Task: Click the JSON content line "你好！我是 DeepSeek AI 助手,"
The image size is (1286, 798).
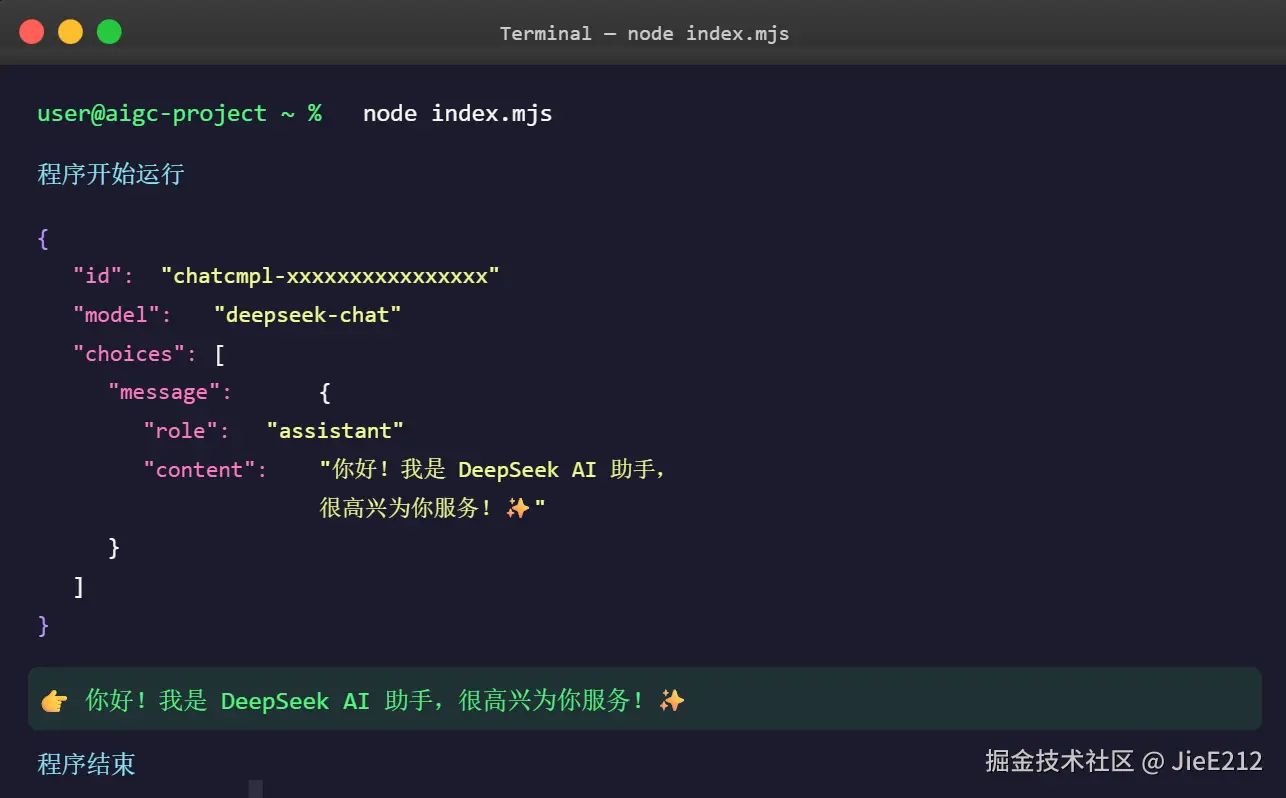Action: 493,469
